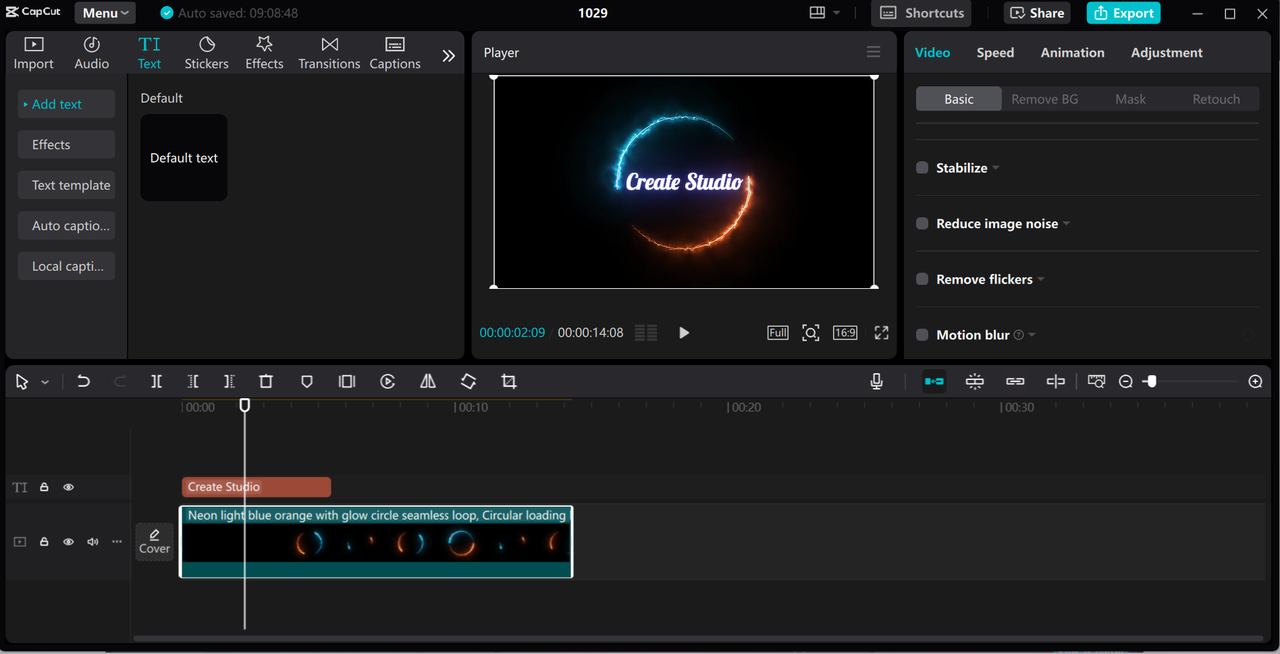Expand the Reduce image noise options arrow
1280x654 pixels.
tap(1066, 224)
